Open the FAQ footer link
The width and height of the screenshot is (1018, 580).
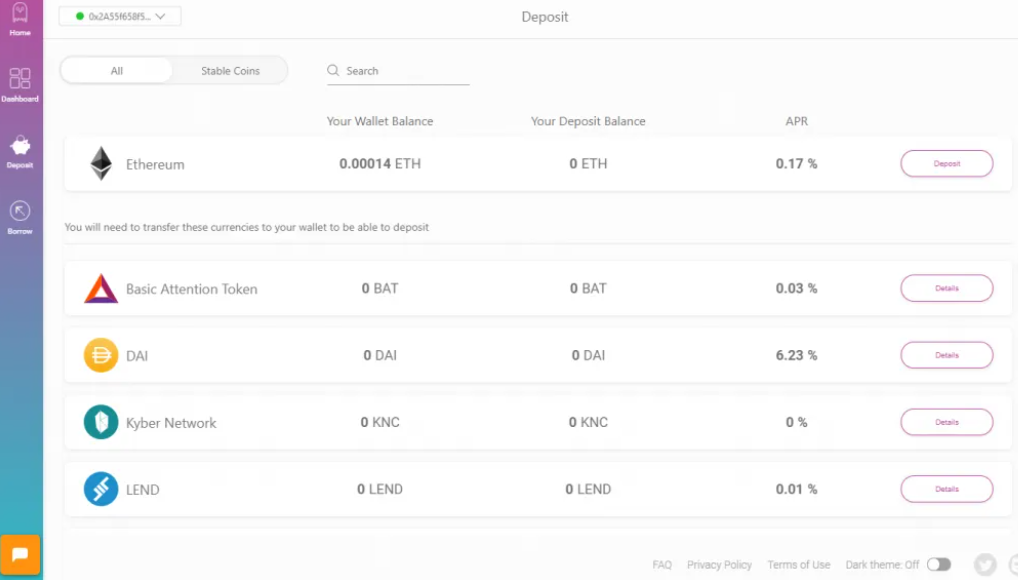[x=662, y=565]
